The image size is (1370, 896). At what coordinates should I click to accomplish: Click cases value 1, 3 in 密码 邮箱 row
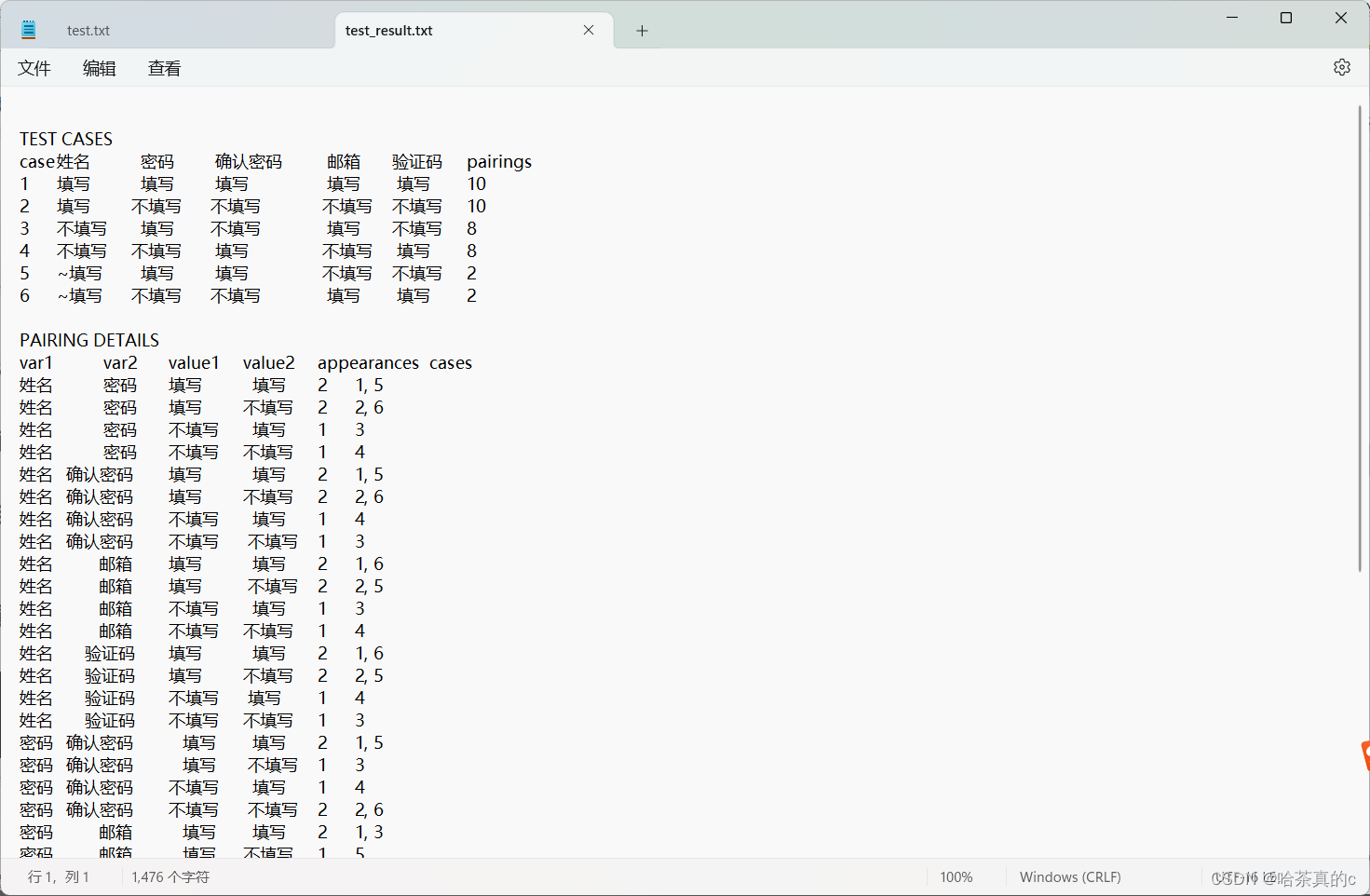pos(369,832)
